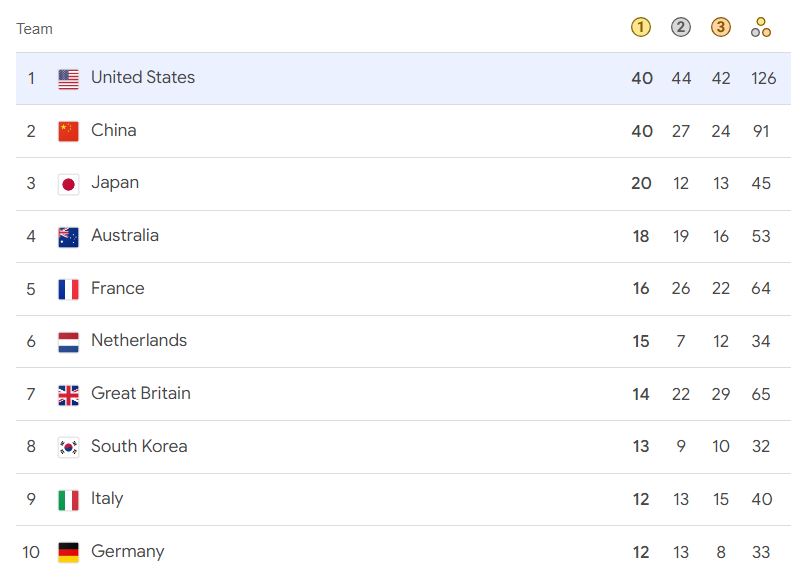Image resolution: width=809 pixels, height=577 pixels.
Task: Click the Australia flag icon
Action: [x=69, y=237]
